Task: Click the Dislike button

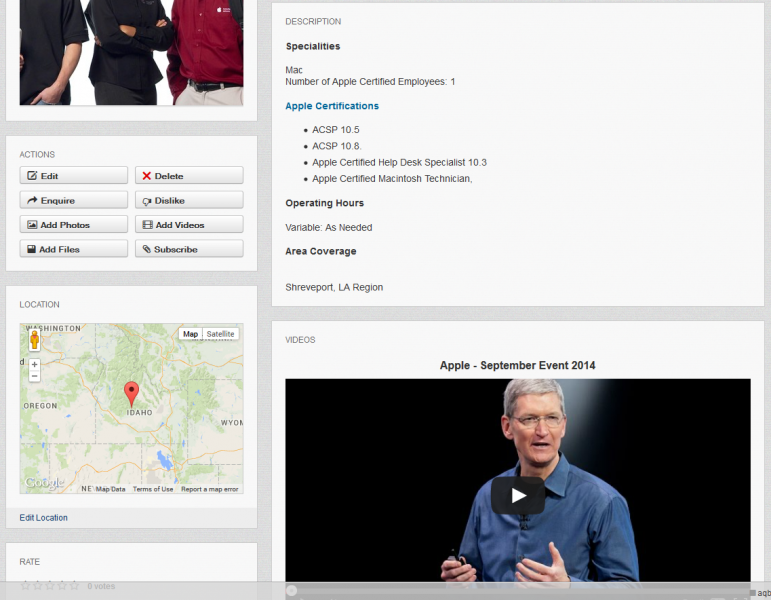Action: 189,200
